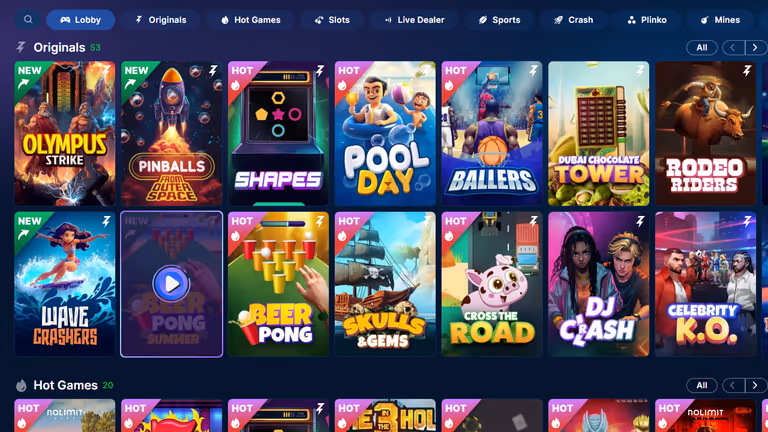The image size is (768, 432).
Task: Launch the Cross the Road game
Action: [x=492, y=284]
